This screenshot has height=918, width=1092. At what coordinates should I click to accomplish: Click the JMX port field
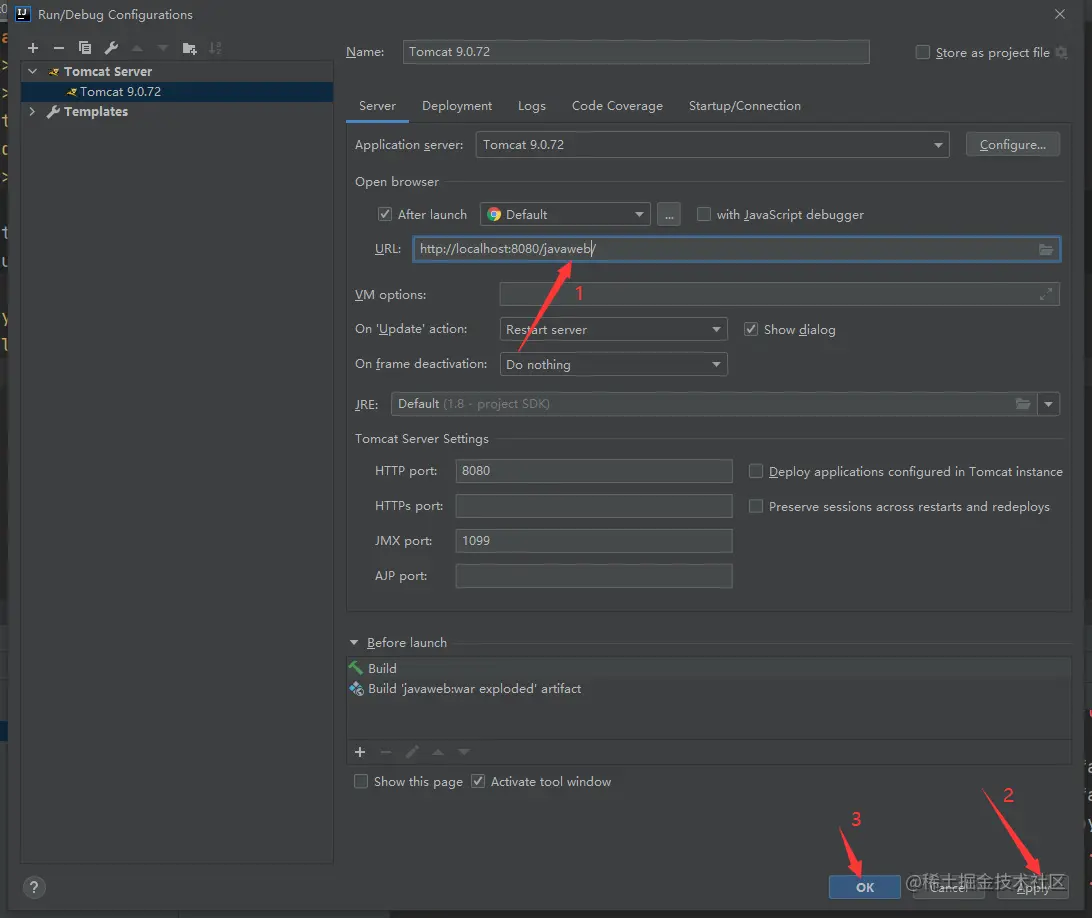(x=594, y=541)
